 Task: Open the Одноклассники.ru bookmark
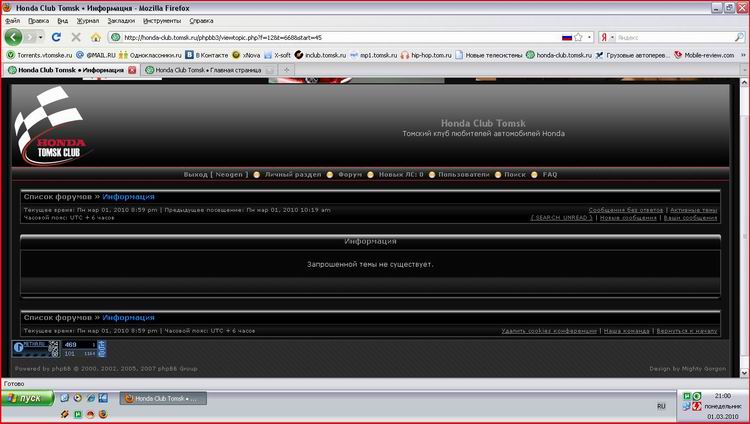(x=150, y=55)
